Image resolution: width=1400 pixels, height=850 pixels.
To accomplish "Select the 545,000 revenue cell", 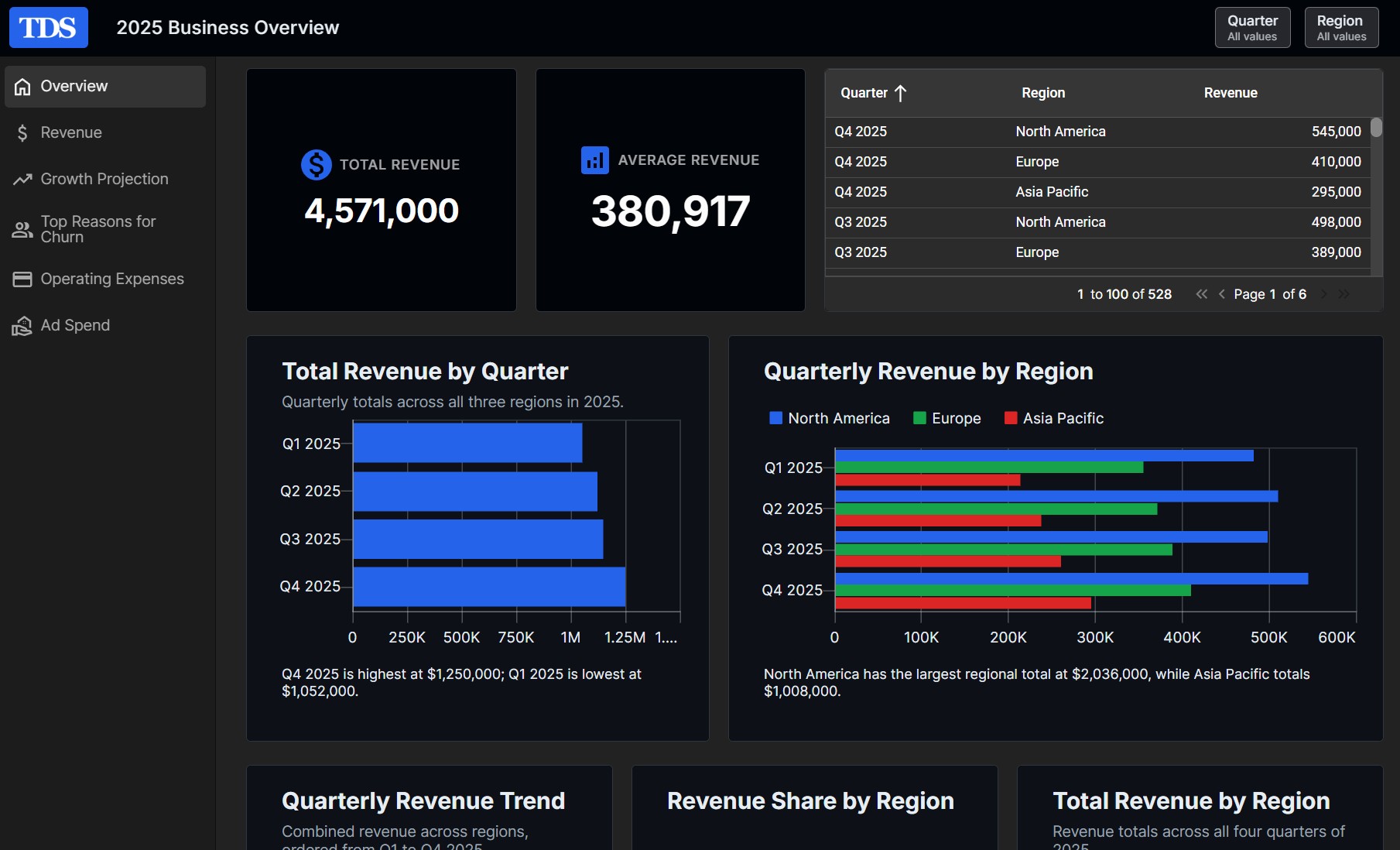I will pos(1336,132).
